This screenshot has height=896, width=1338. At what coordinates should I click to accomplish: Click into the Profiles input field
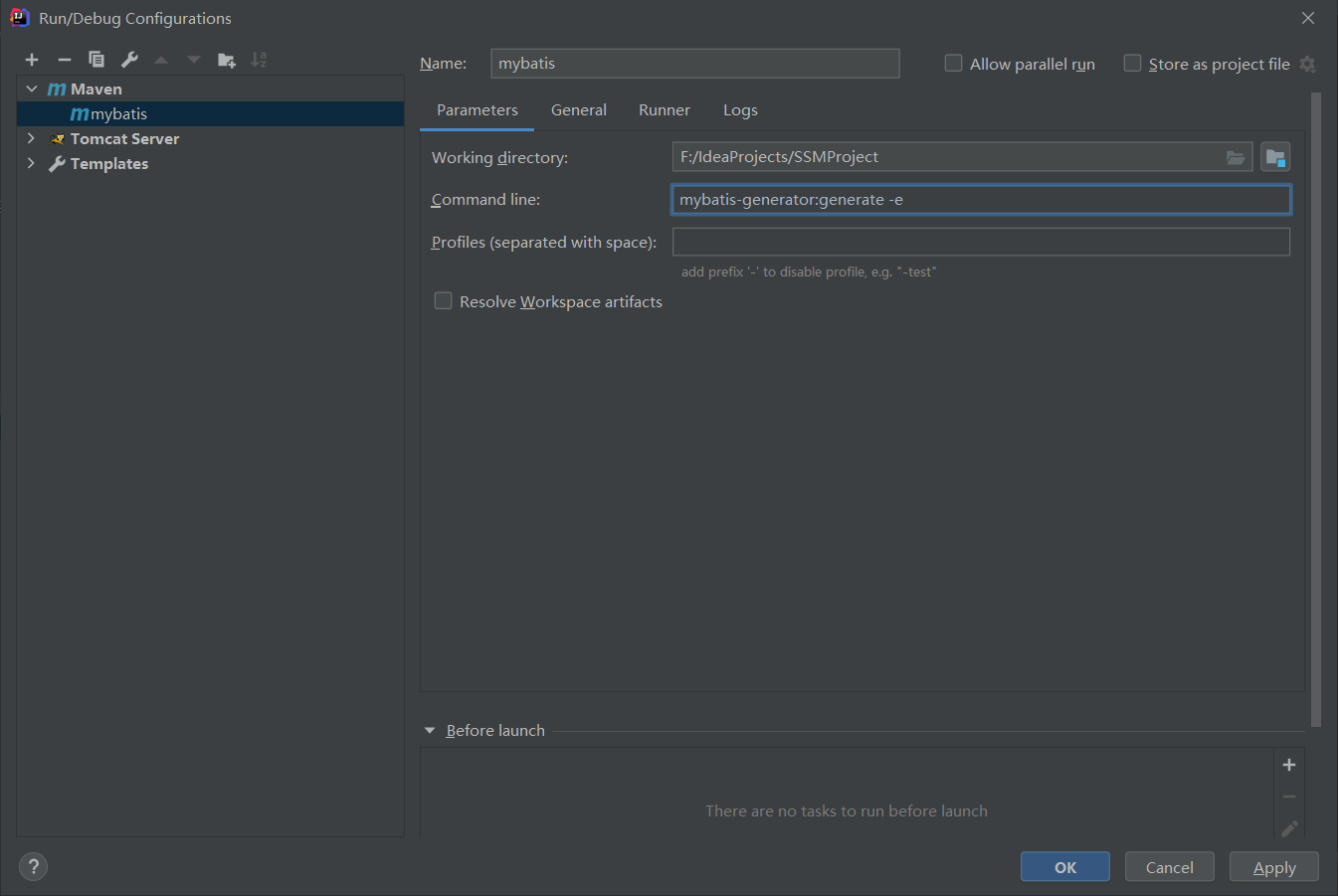coord(980,242)
